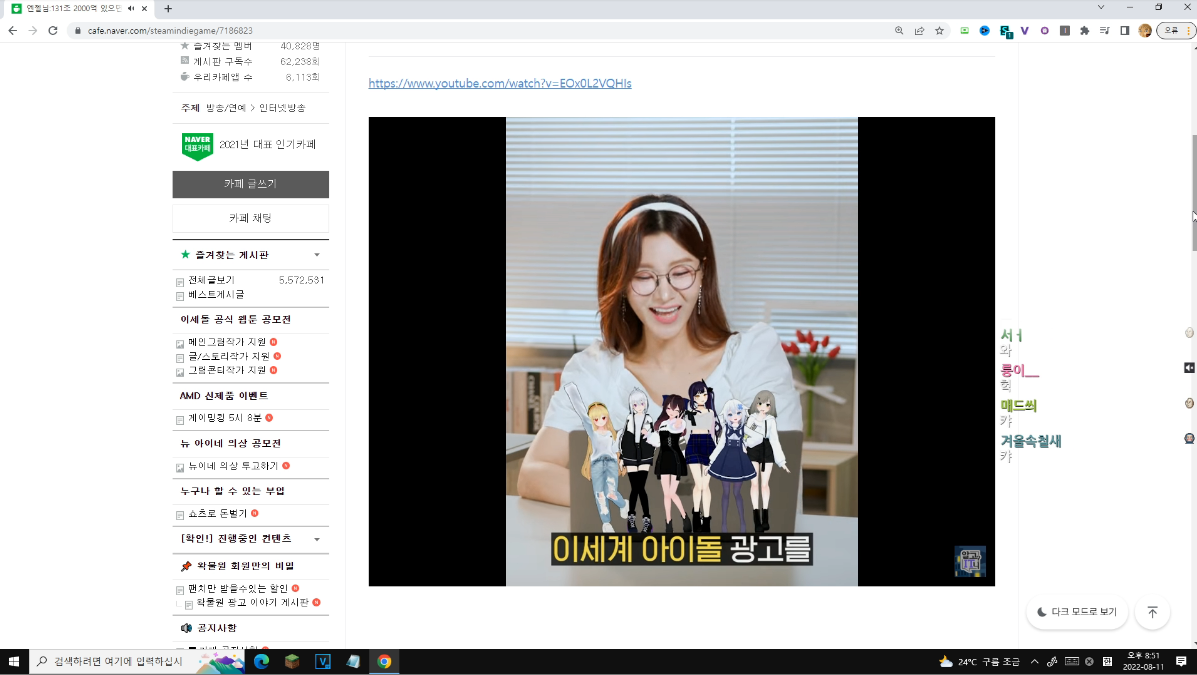This screenshot has width=1197, height=675.
Task: Collapse the 즐겨찾는 게시판 section arrow
Action: [x=317, y=255]
